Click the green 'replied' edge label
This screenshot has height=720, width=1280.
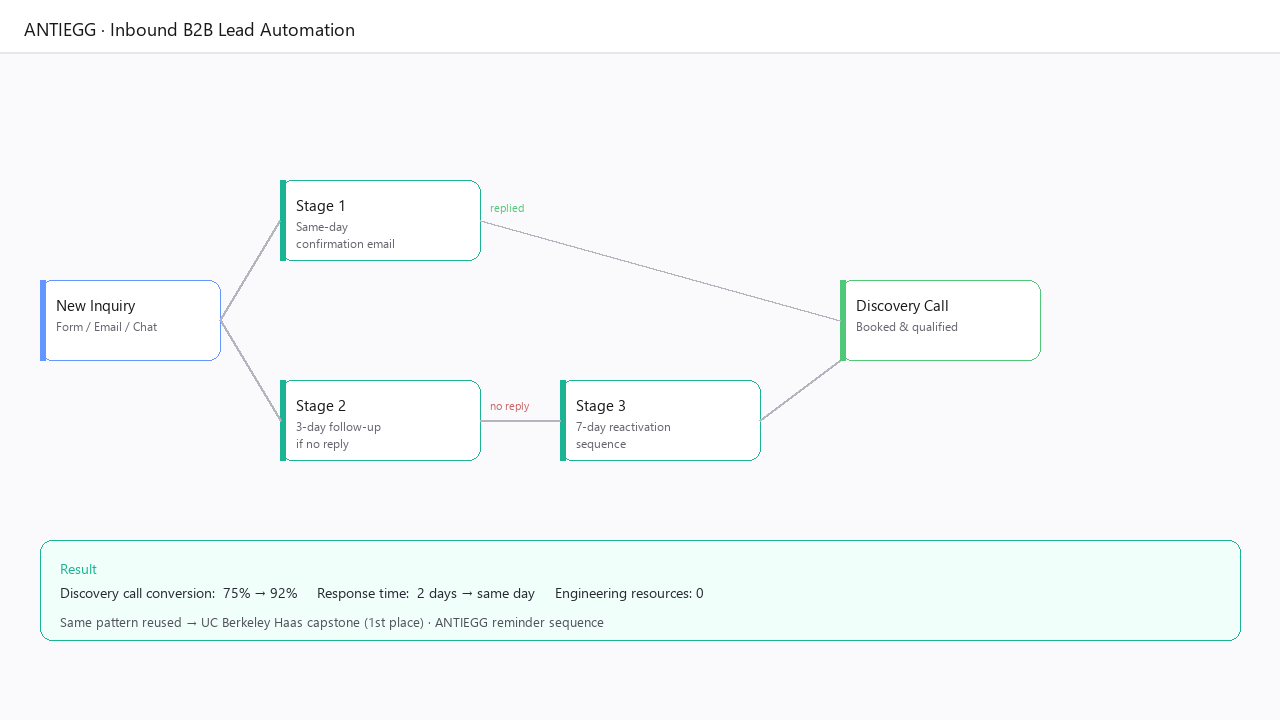tap(507, 208)
